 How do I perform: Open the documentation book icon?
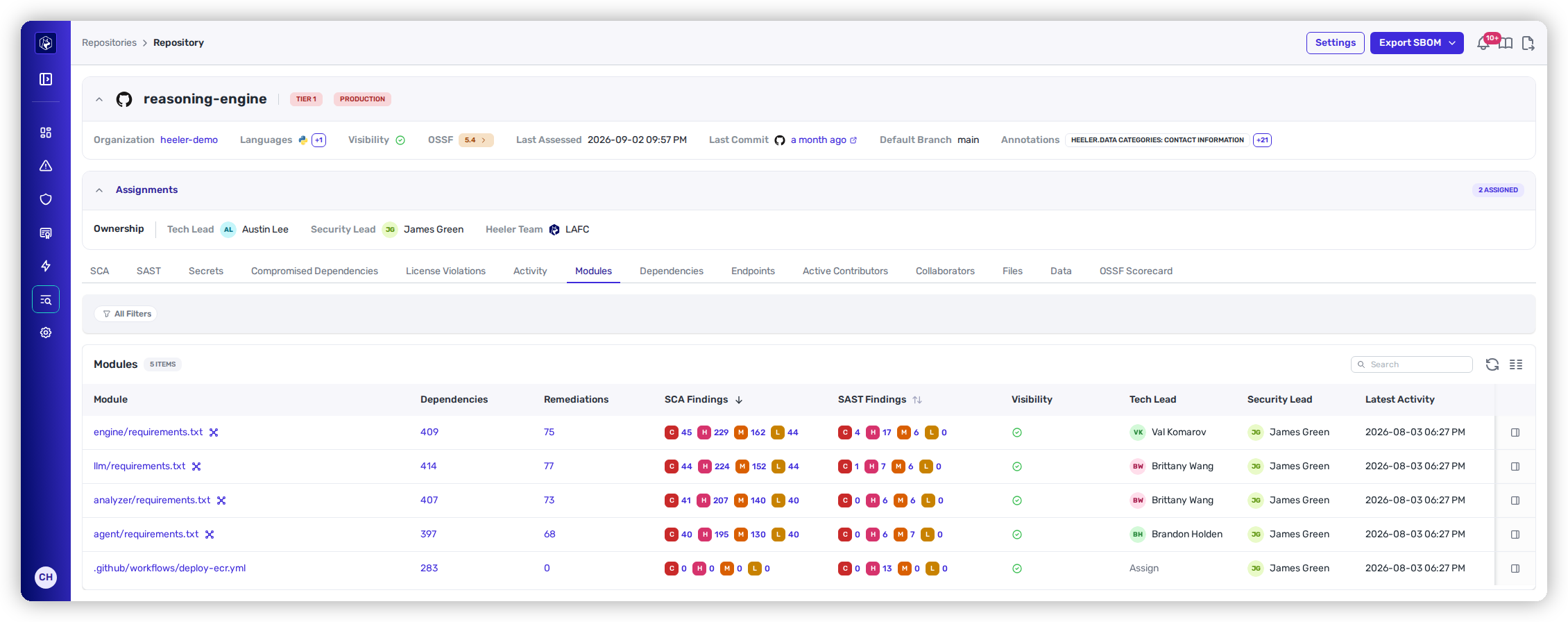click(1506, 43)
